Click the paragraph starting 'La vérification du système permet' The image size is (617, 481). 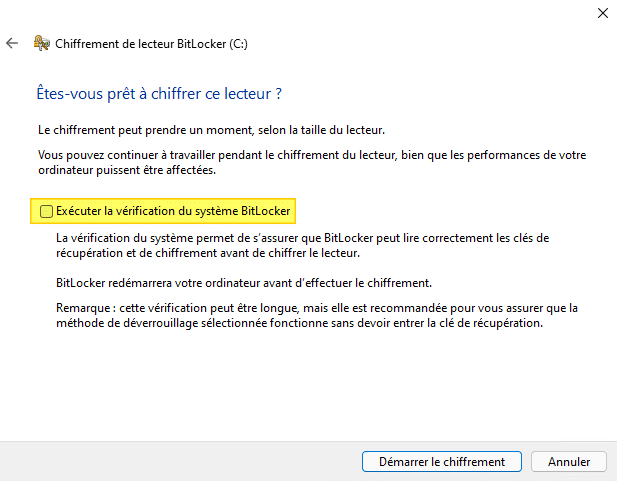point(300,238)
